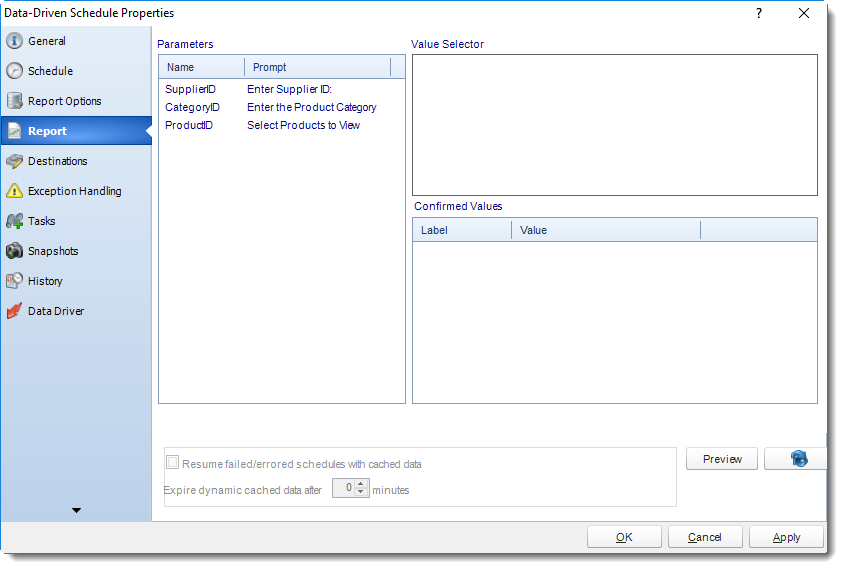Screen dimensions: 843x569
Task: Click the Tasks icon
Action: click(x=15, y=221)
